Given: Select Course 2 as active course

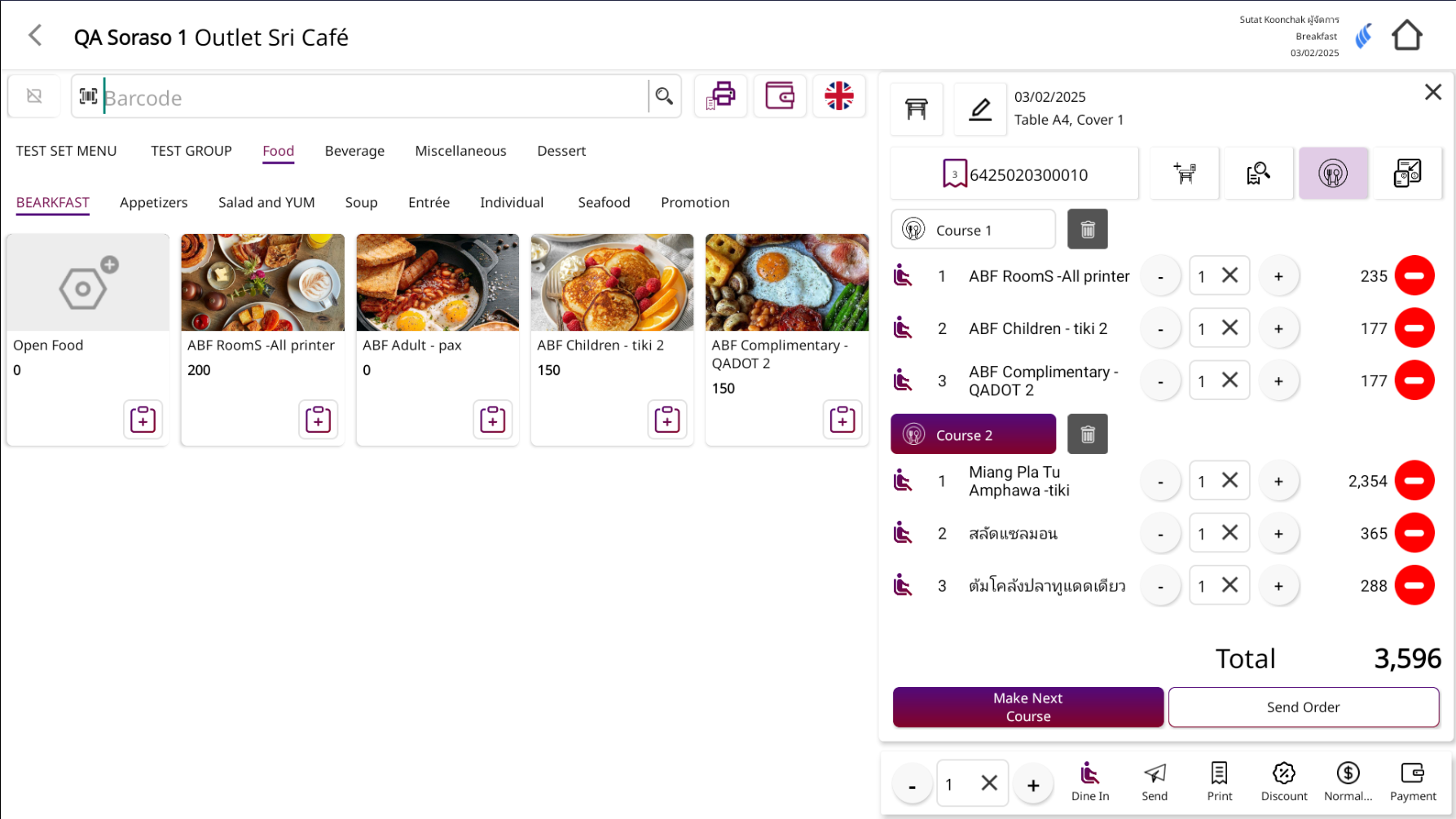Looking at the screenshot, I should tap(973, 434).
